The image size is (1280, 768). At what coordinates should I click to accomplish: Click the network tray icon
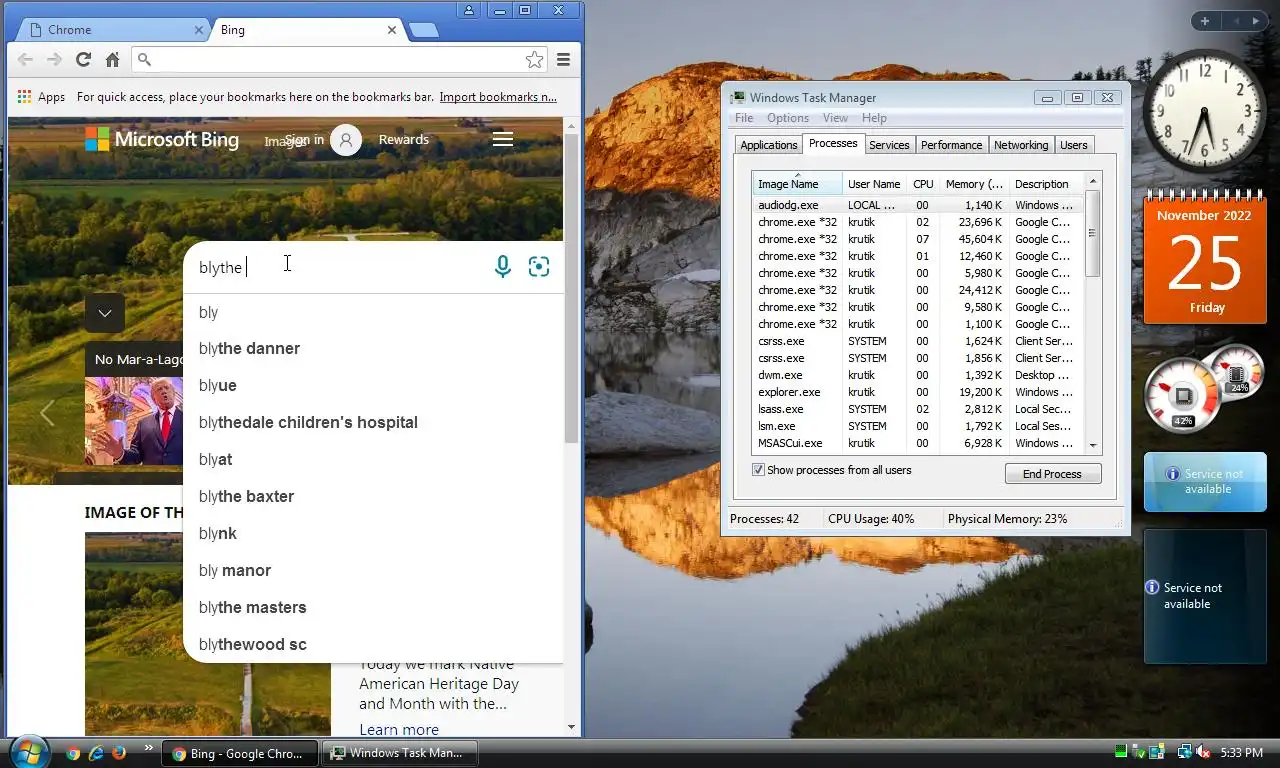pyautogui.click(x=1185, y=752)
